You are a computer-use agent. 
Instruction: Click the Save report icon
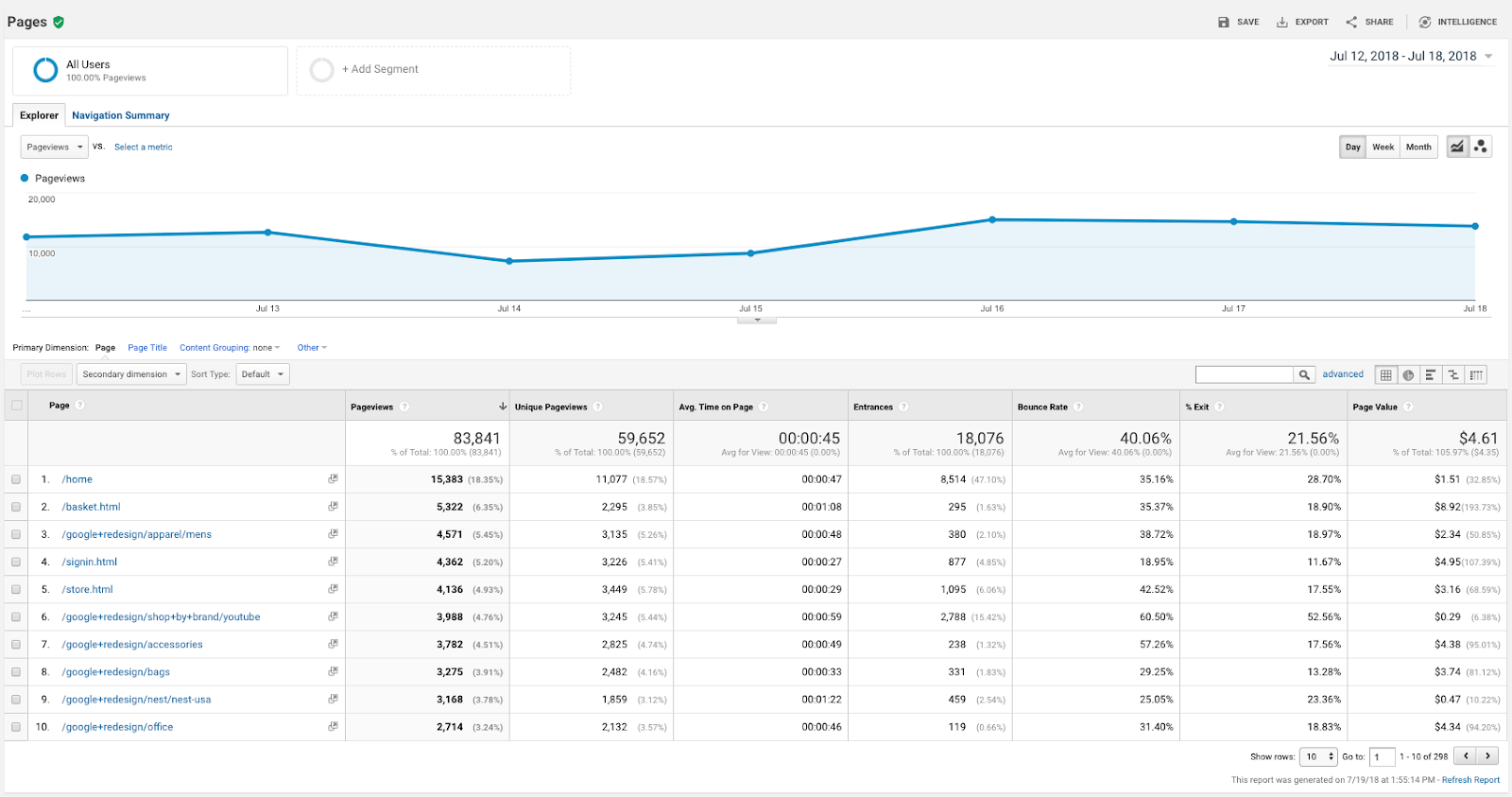[1224, 22]
